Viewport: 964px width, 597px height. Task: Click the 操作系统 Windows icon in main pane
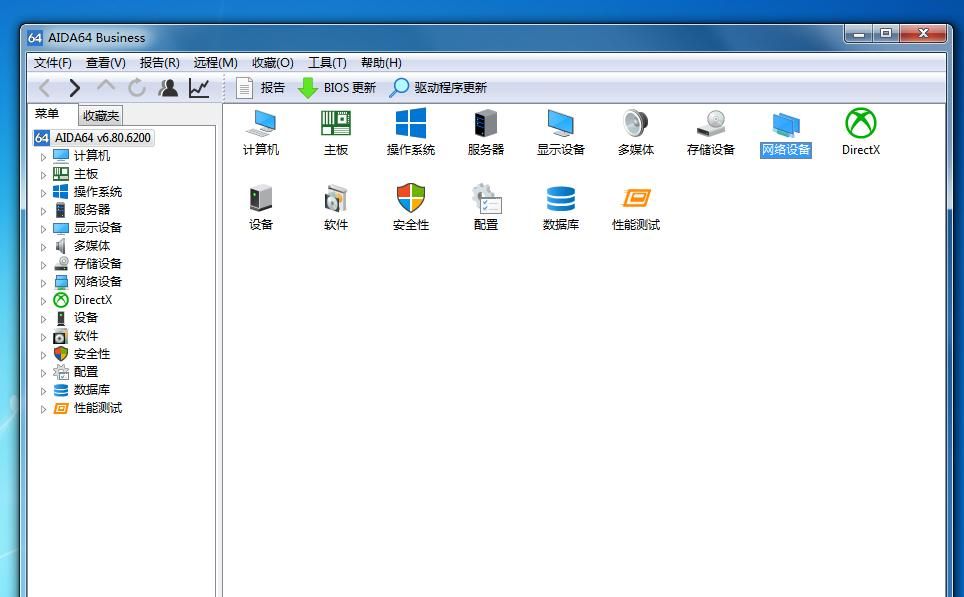pos(411,124)
